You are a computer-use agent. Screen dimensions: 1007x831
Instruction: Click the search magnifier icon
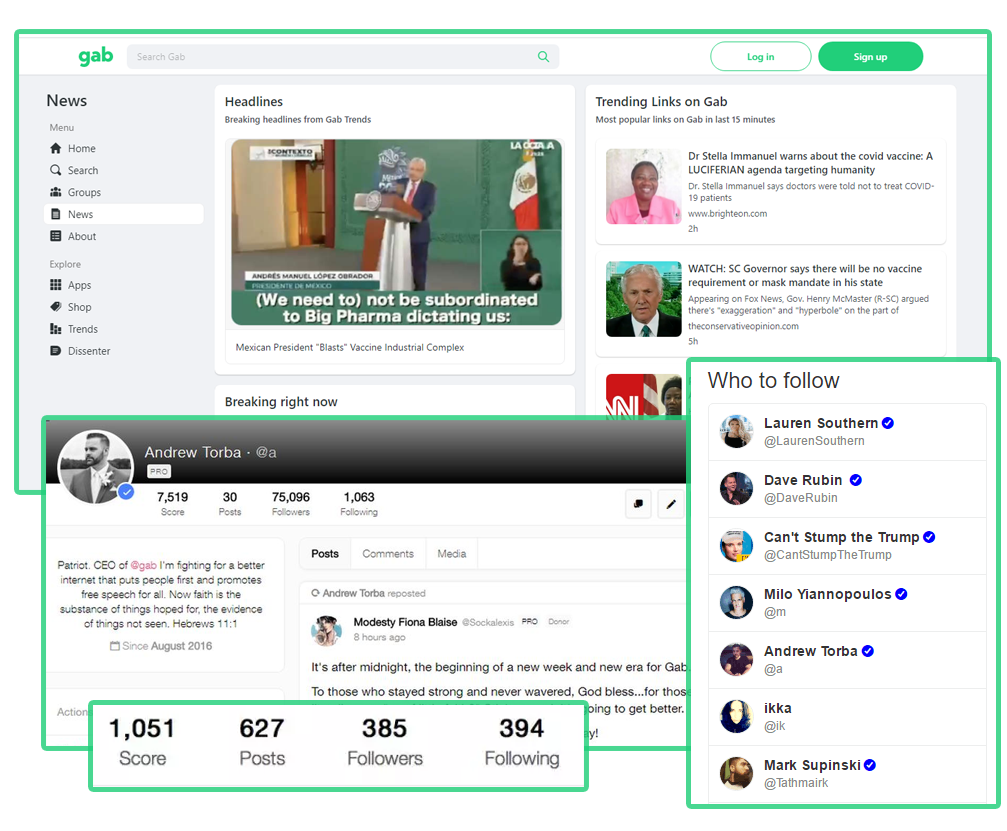coord(543,57)
